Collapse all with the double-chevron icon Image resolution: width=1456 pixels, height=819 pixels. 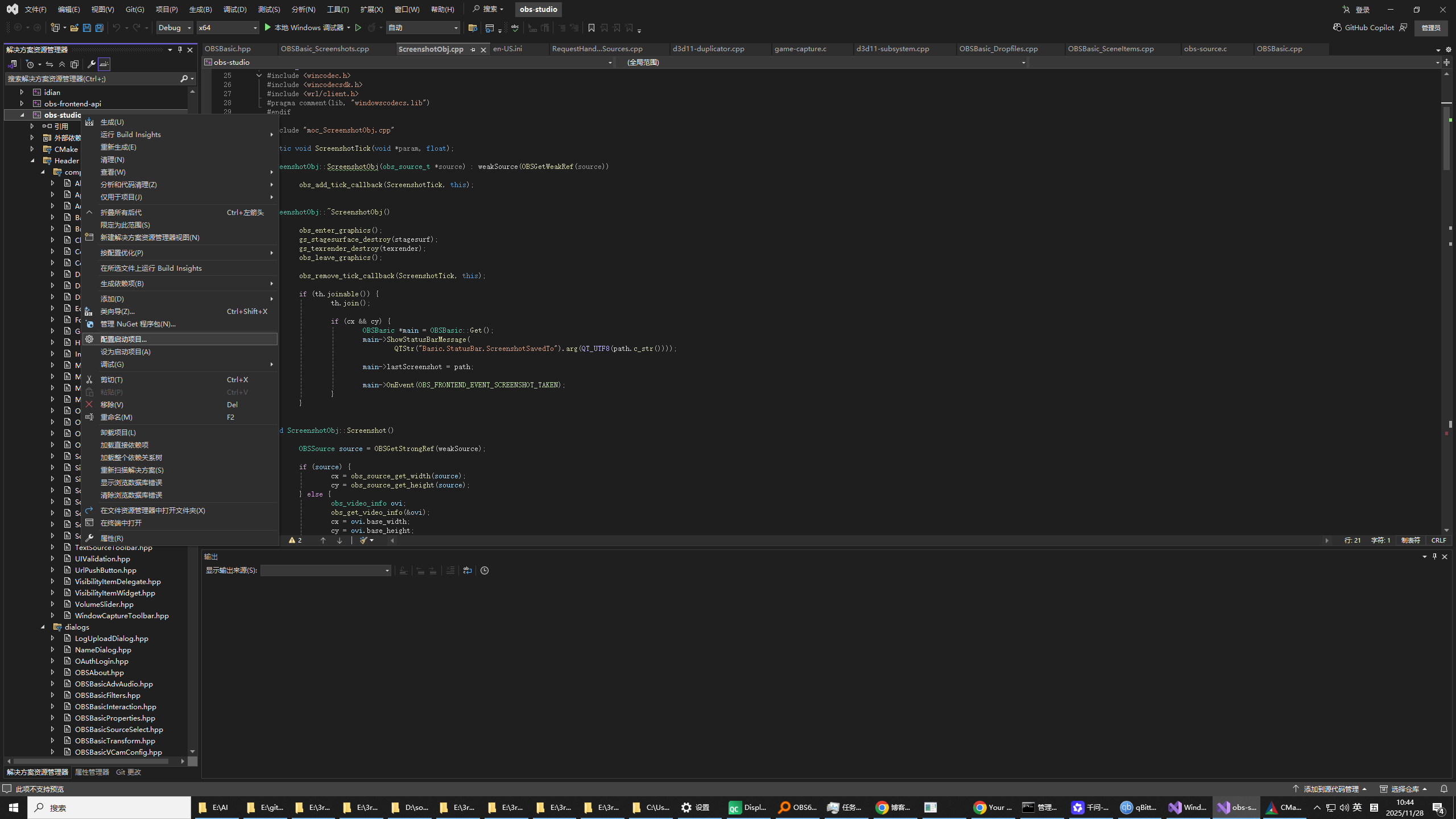62,64
